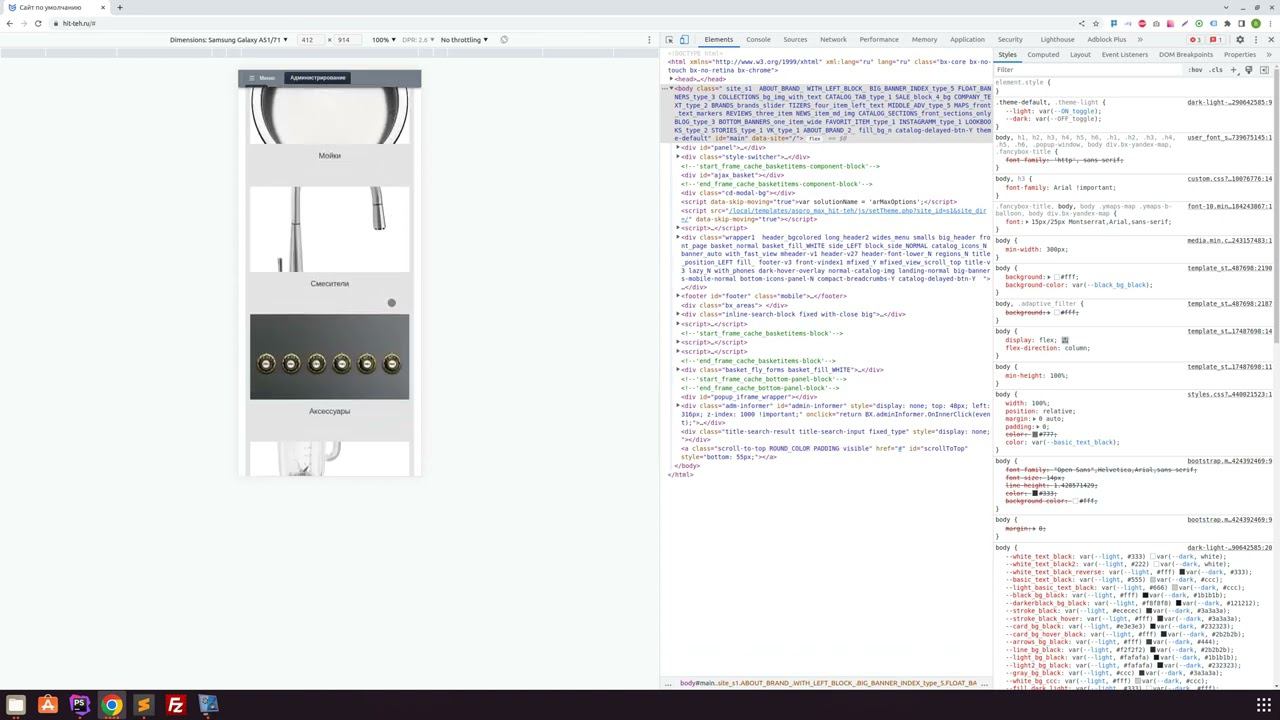Open the applications grid in taskbar
Viewport: 1280px width, 720px height.
[1264, 705]
